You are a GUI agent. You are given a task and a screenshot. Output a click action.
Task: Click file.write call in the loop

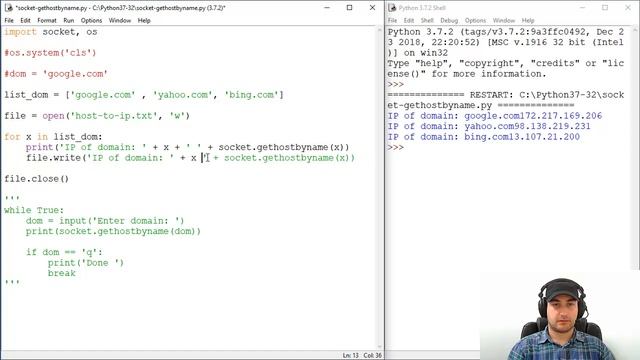(x=190, y=158)
